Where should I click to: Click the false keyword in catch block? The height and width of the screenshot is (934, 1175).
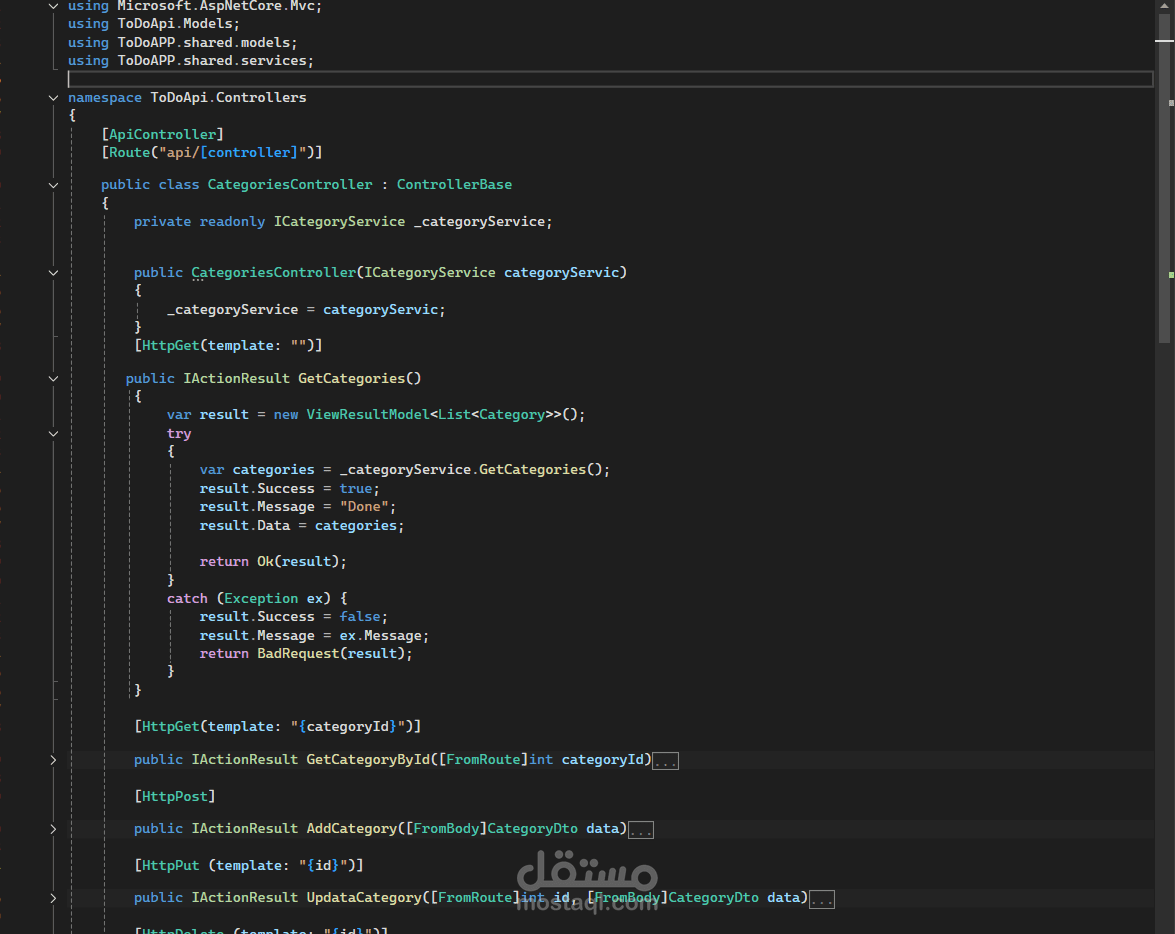[360, 616]
